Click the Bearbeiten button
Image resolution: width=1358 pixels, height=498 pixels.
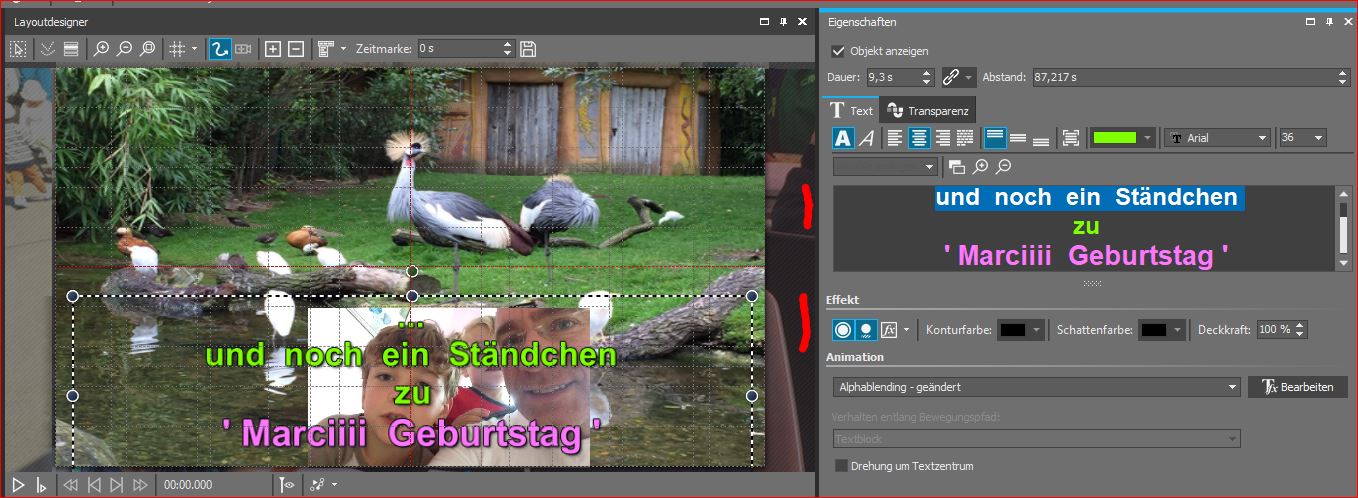click(1297, 387)
